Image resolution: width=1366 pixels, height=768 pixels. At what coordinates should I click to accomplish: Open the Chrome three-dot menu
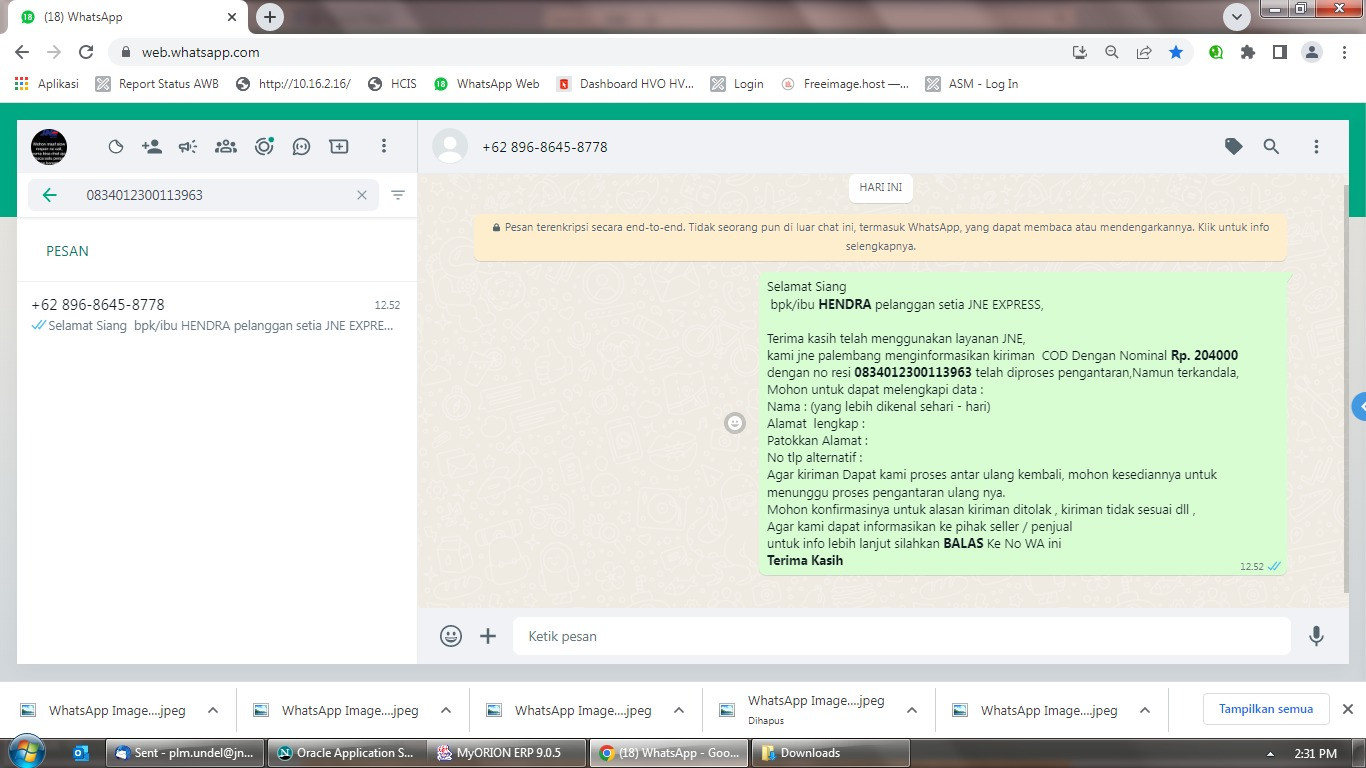pos(1344,52)
